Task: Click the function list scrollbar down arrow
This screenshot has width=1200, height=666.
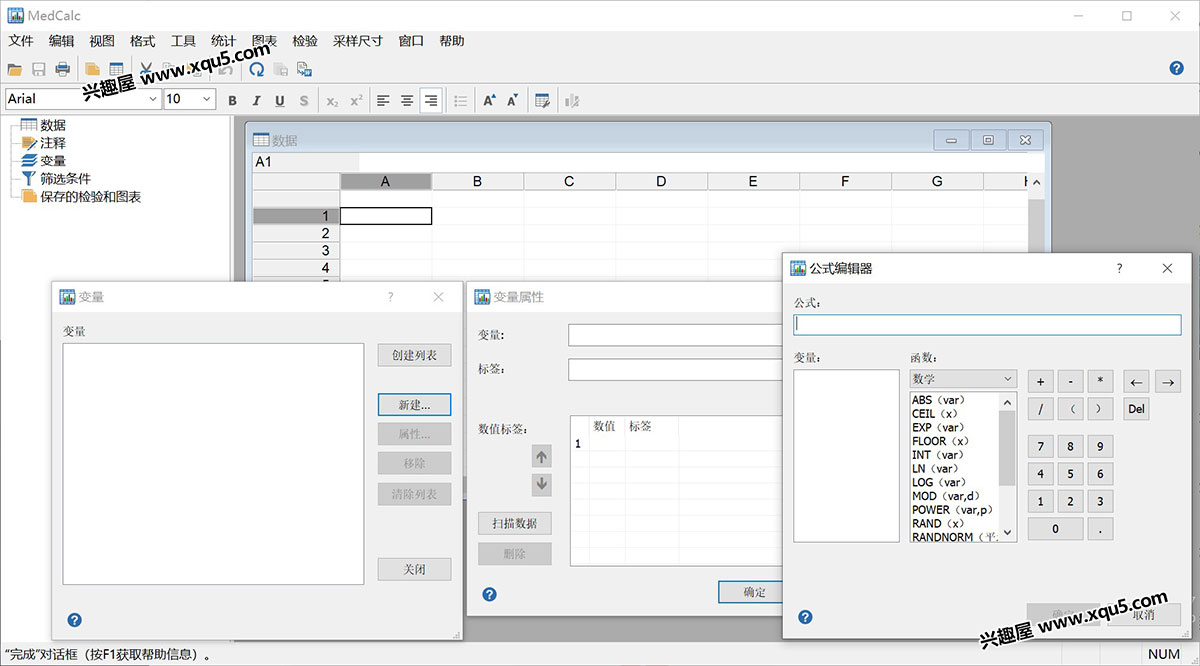Action: [x=1008, y=533]
